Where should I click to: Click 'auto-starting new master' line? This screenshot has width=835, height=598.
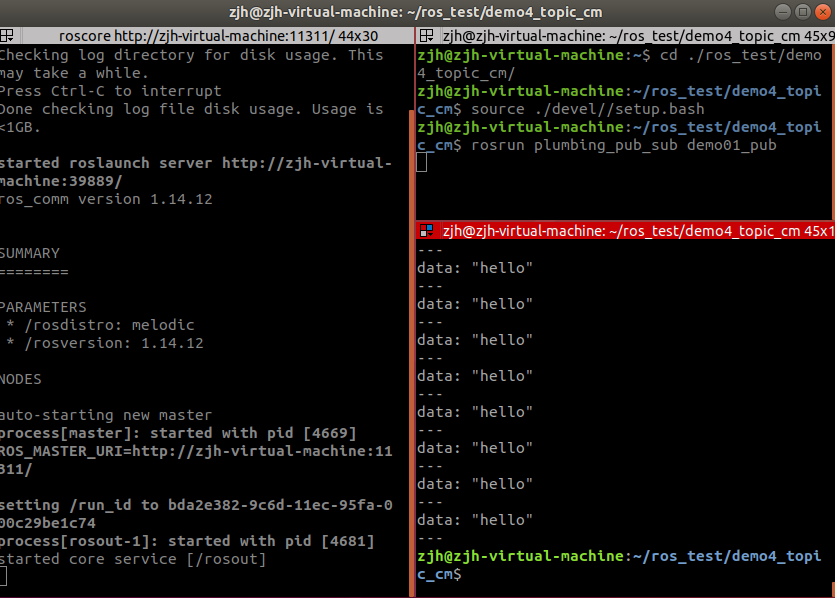(106, 415)
